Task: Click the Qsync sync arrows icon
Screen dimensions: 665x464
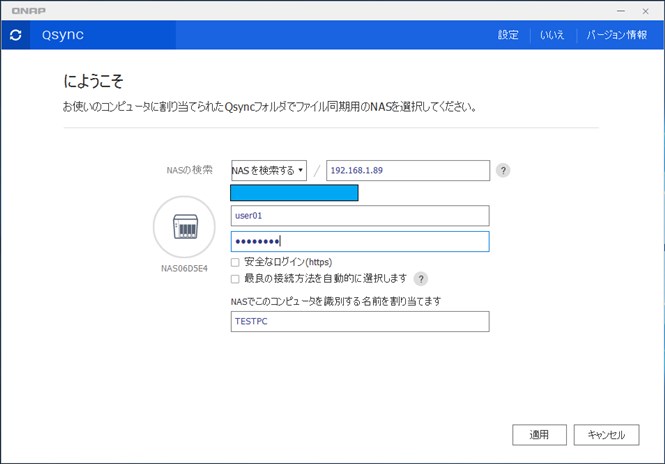Action: pyautogui.click(x=16, y=35)
